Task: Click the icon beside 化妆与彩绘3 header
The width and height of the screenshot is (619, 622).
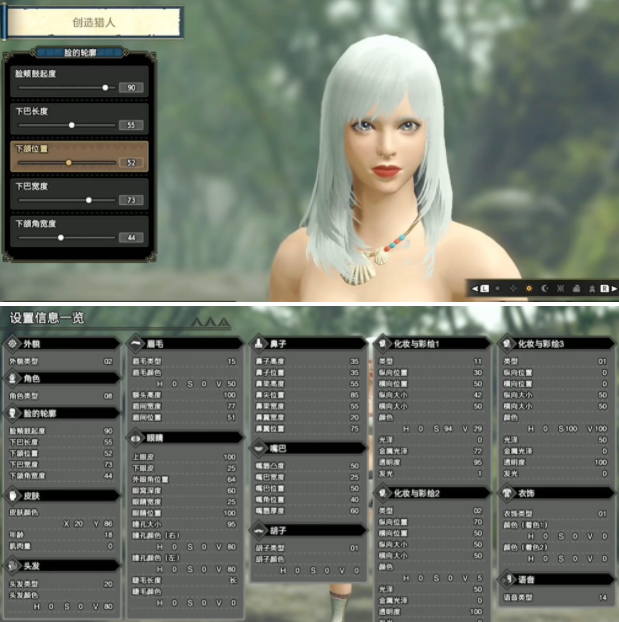Action: [x=507, y=344]
